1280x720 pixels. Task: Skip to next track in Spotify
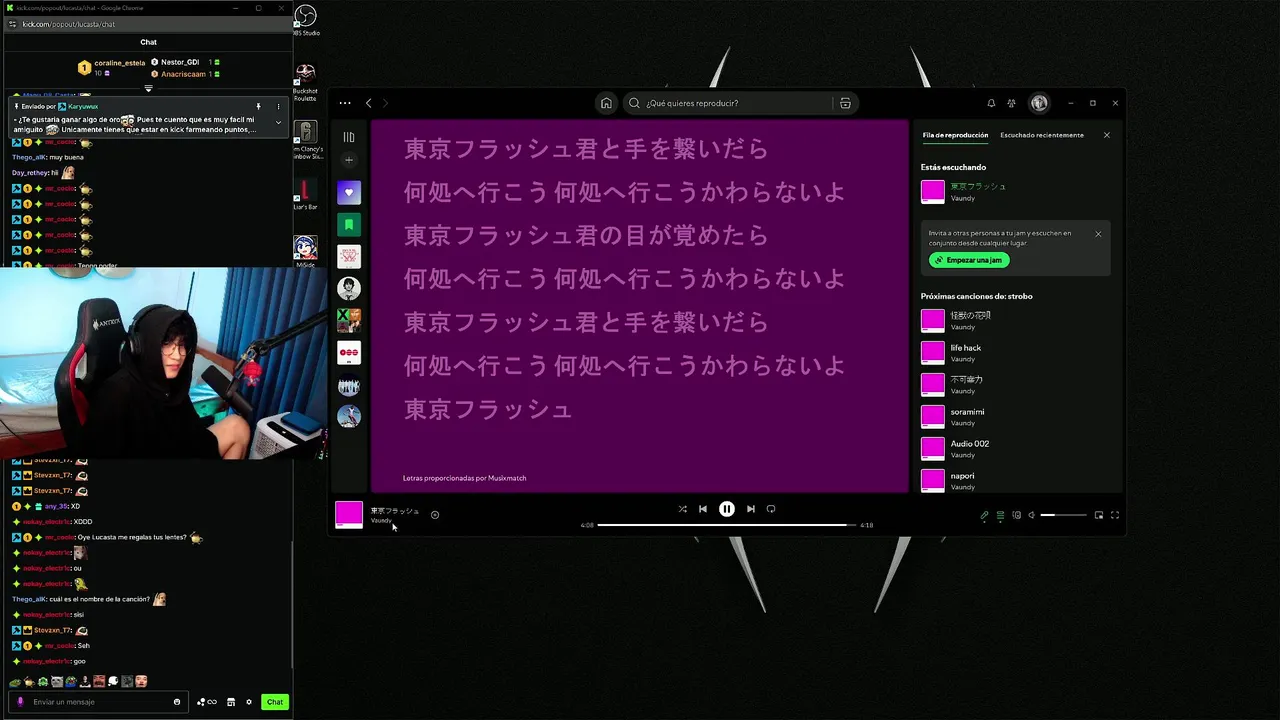(751, 509)
